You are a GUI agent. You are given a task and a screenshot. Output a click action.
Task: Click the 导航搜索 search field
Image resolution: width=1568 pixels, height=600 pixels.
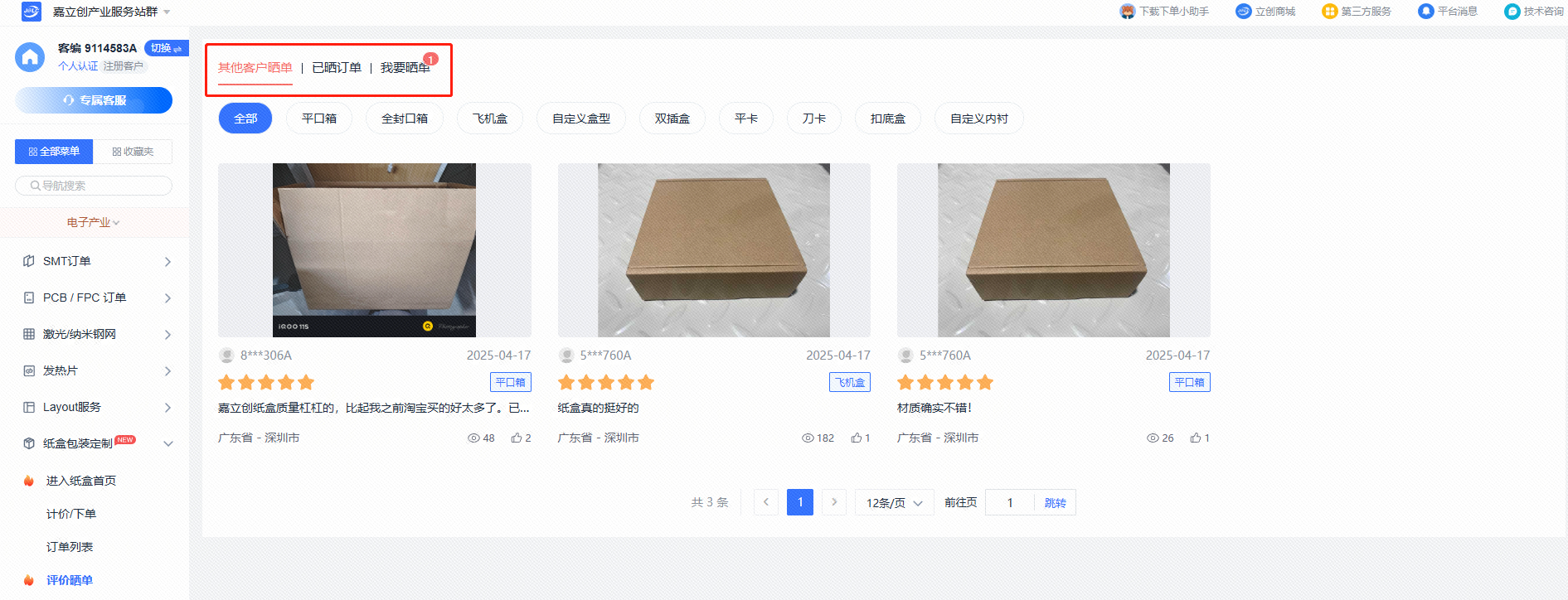click(94, 186)
